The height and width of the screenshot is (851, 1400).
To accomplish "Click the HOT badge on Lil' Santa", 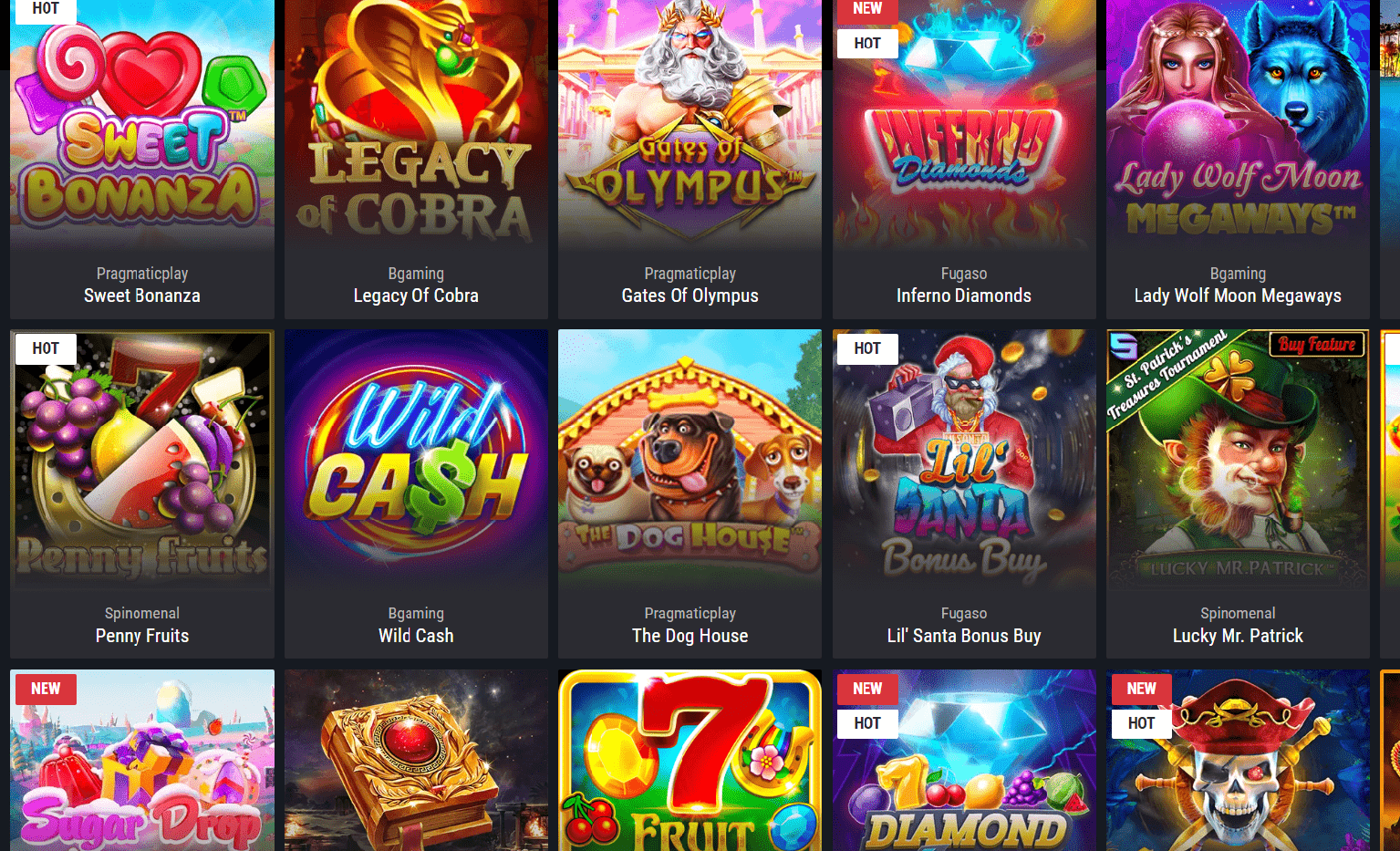I will coord(867,348).
